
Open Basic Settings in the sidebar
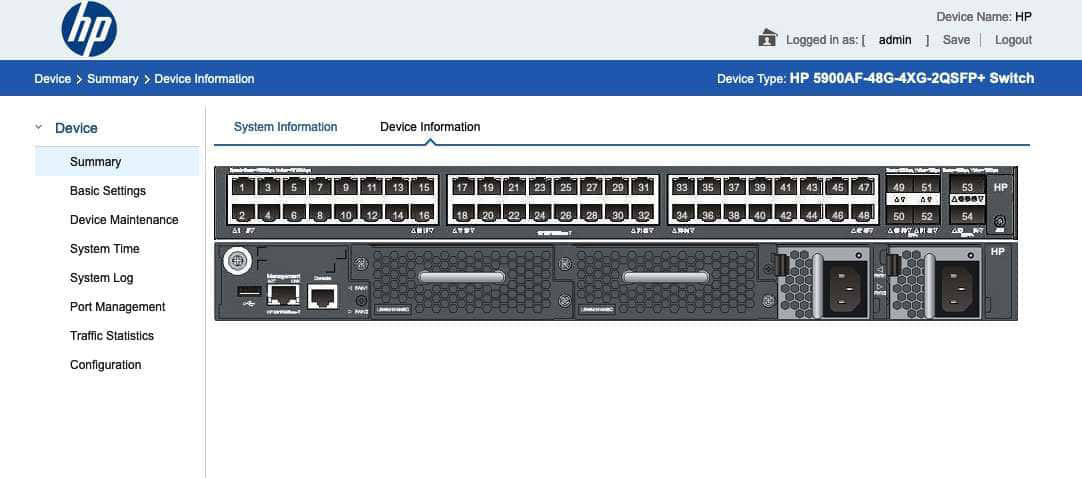108,191
